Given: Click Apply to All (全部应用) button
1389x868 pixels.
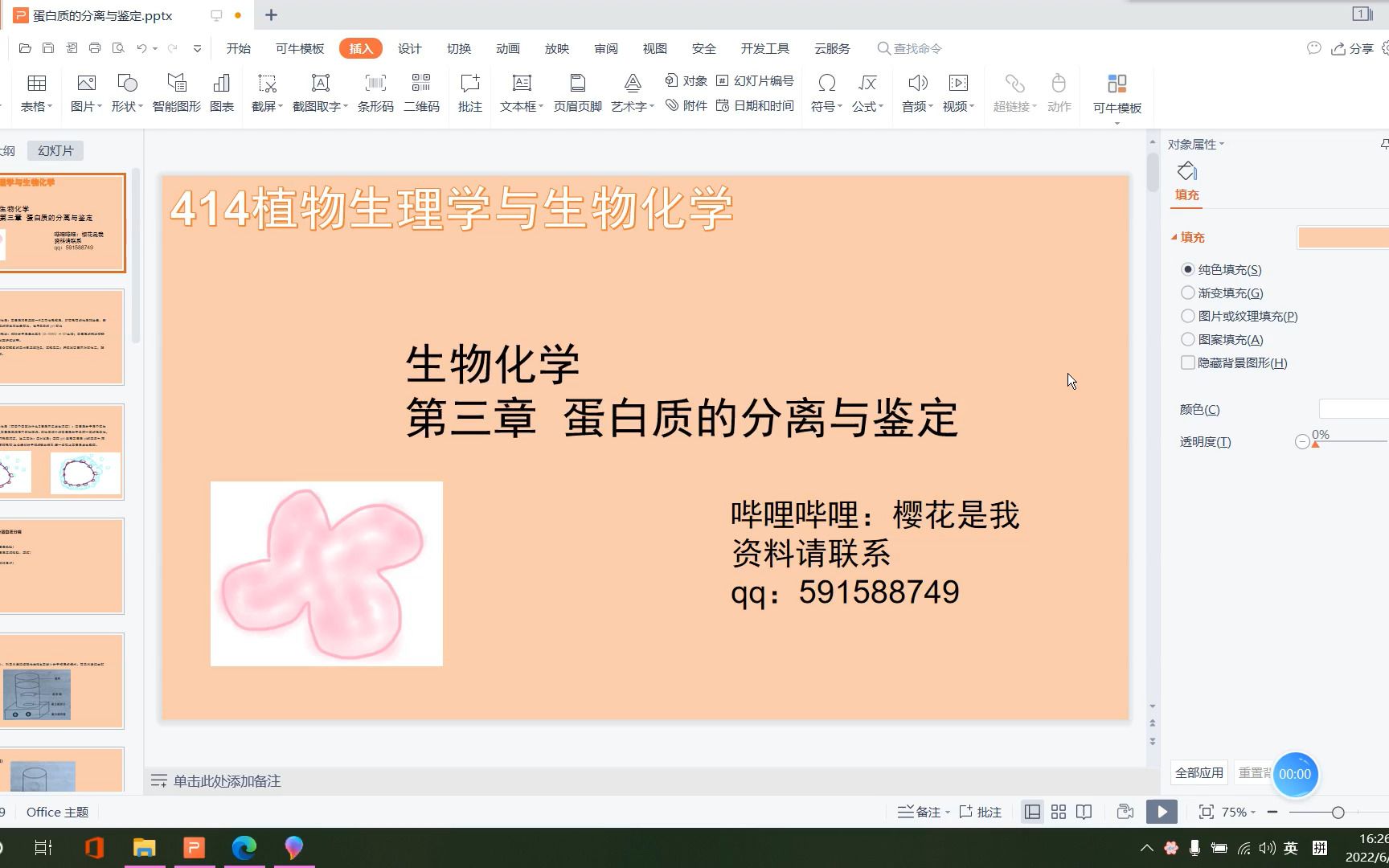Looking at the screenshot, I should pyautogui.click(x=1199, y=772).
